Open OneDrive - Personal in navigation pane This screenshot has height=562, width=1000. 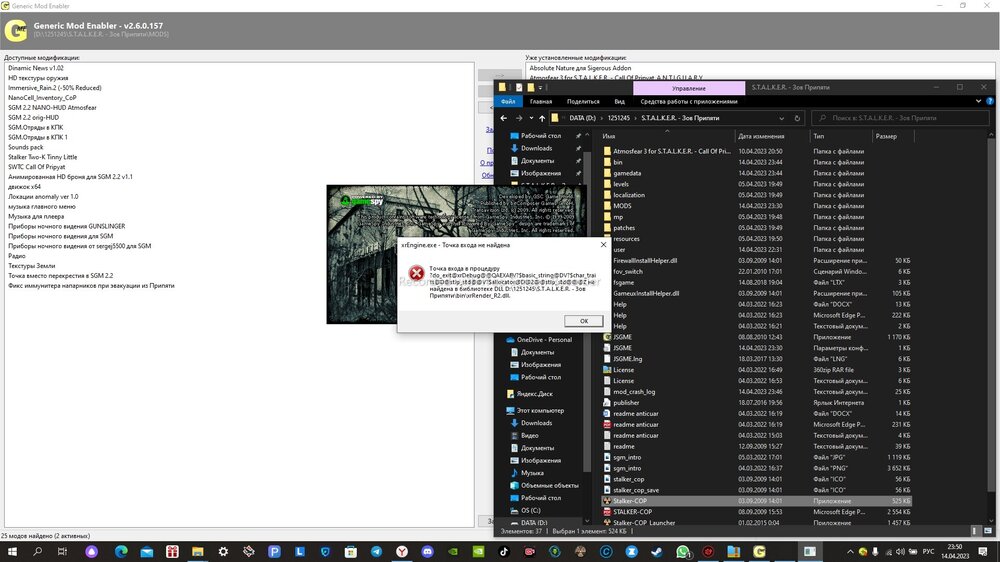[543, 340]
